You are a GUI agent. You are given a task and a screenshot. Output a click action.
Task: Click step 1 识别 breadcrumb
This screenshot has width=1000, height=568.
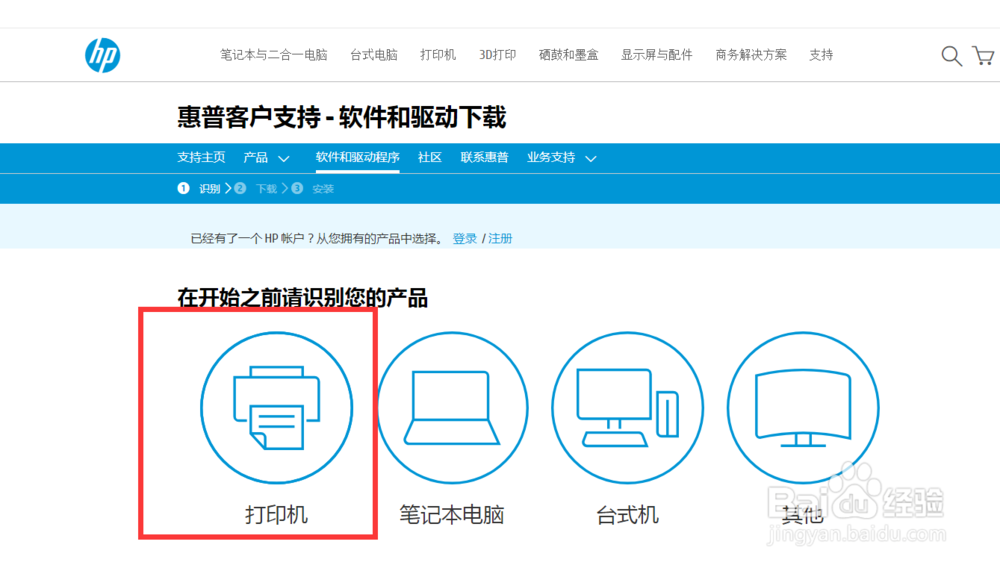[199, 189]
